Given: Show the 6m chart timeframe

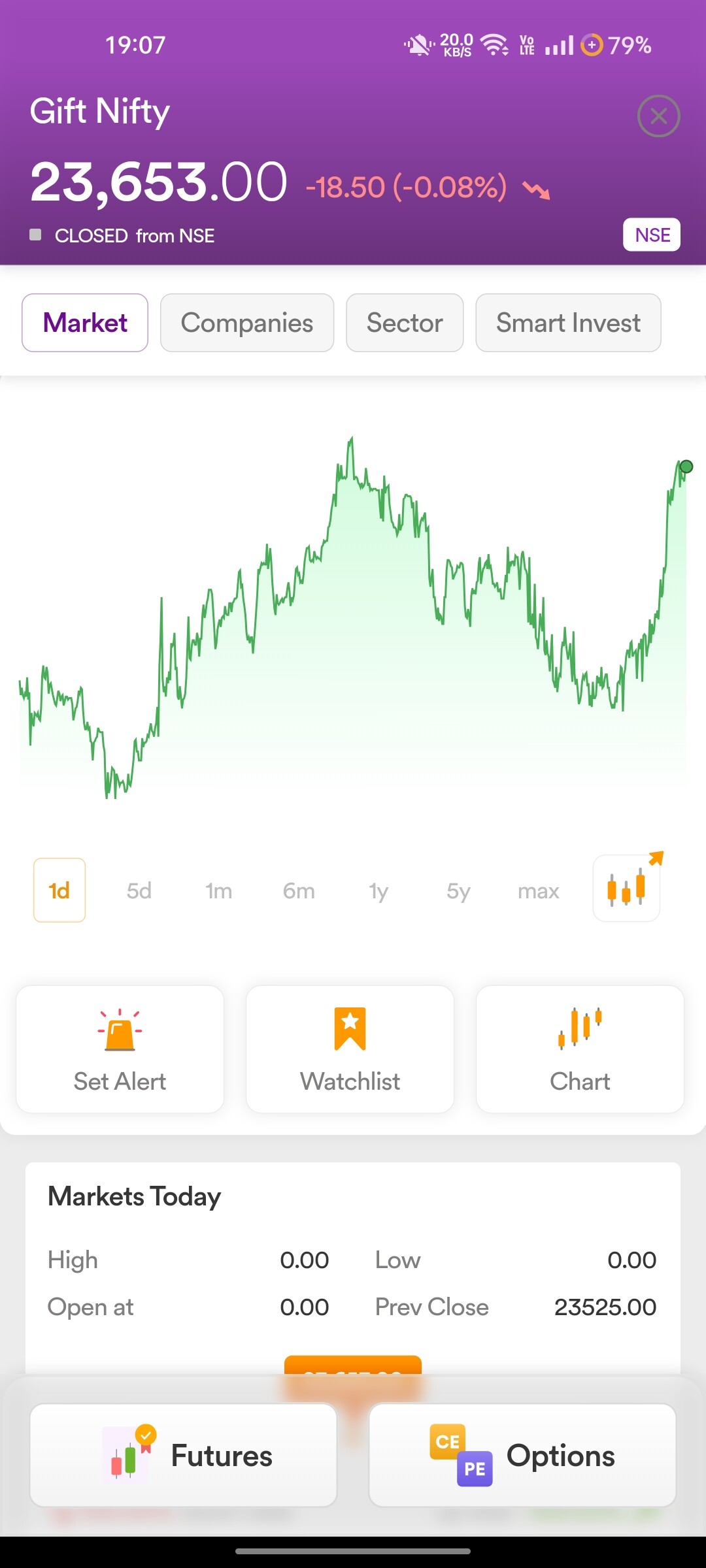Looking at the screenshot, I should (299, 890).
